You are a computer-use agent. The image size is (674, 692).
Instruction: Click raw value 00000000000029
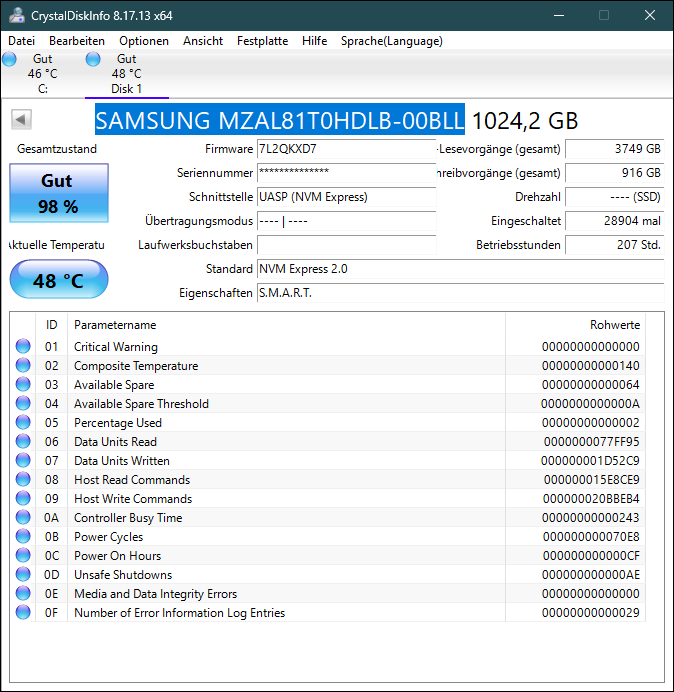pyautogui.click(x=591, y=613)
